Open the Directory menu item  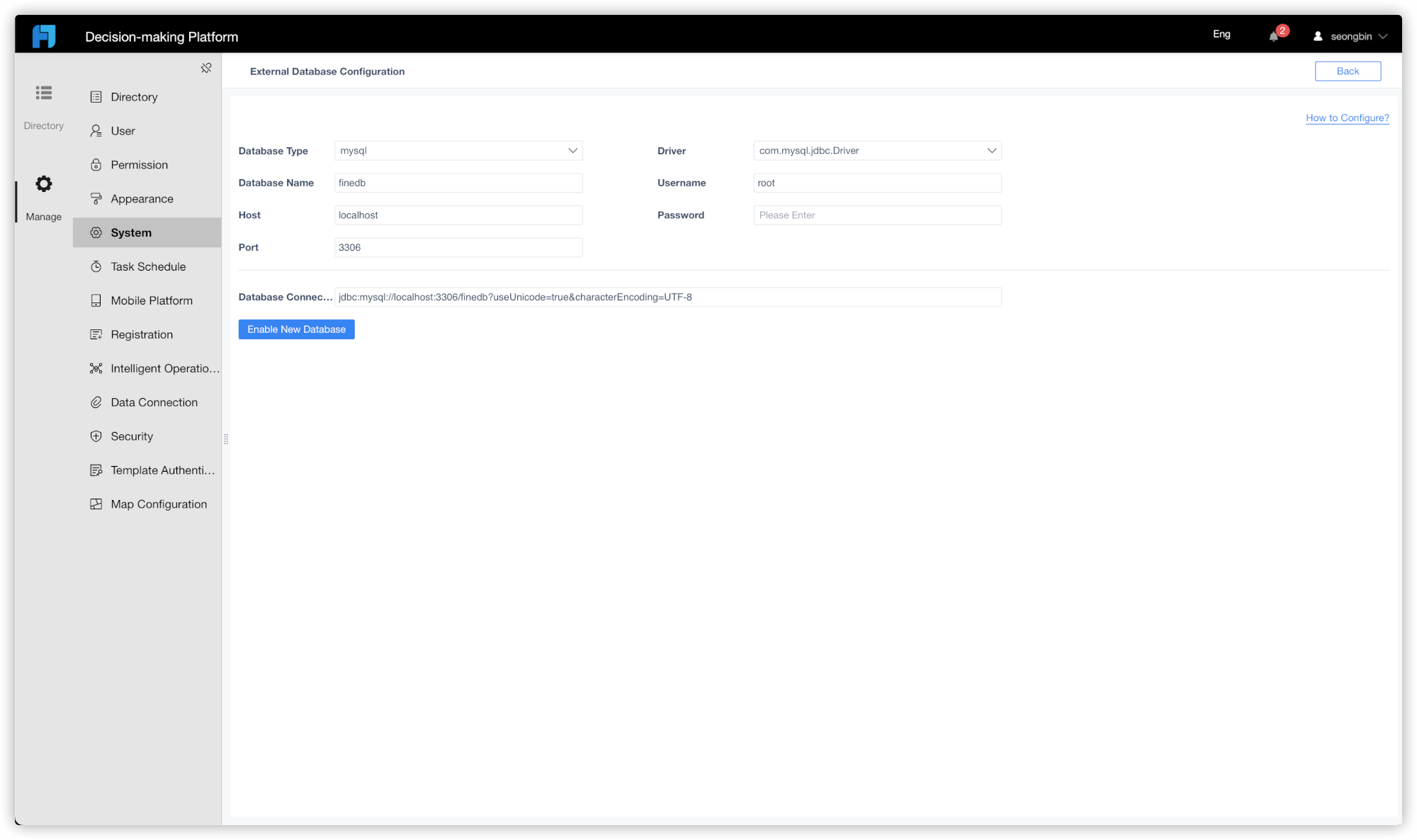click(147, 97)
